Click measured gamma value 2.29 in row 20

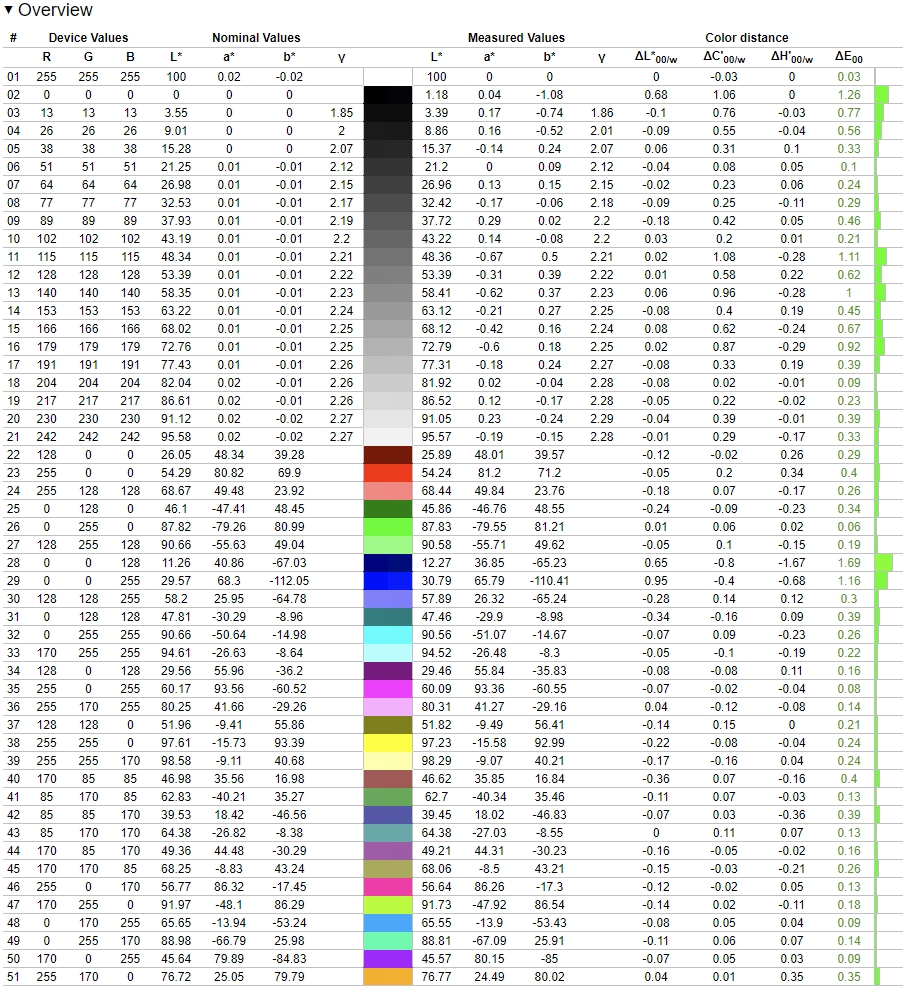(x=602, y=419)
